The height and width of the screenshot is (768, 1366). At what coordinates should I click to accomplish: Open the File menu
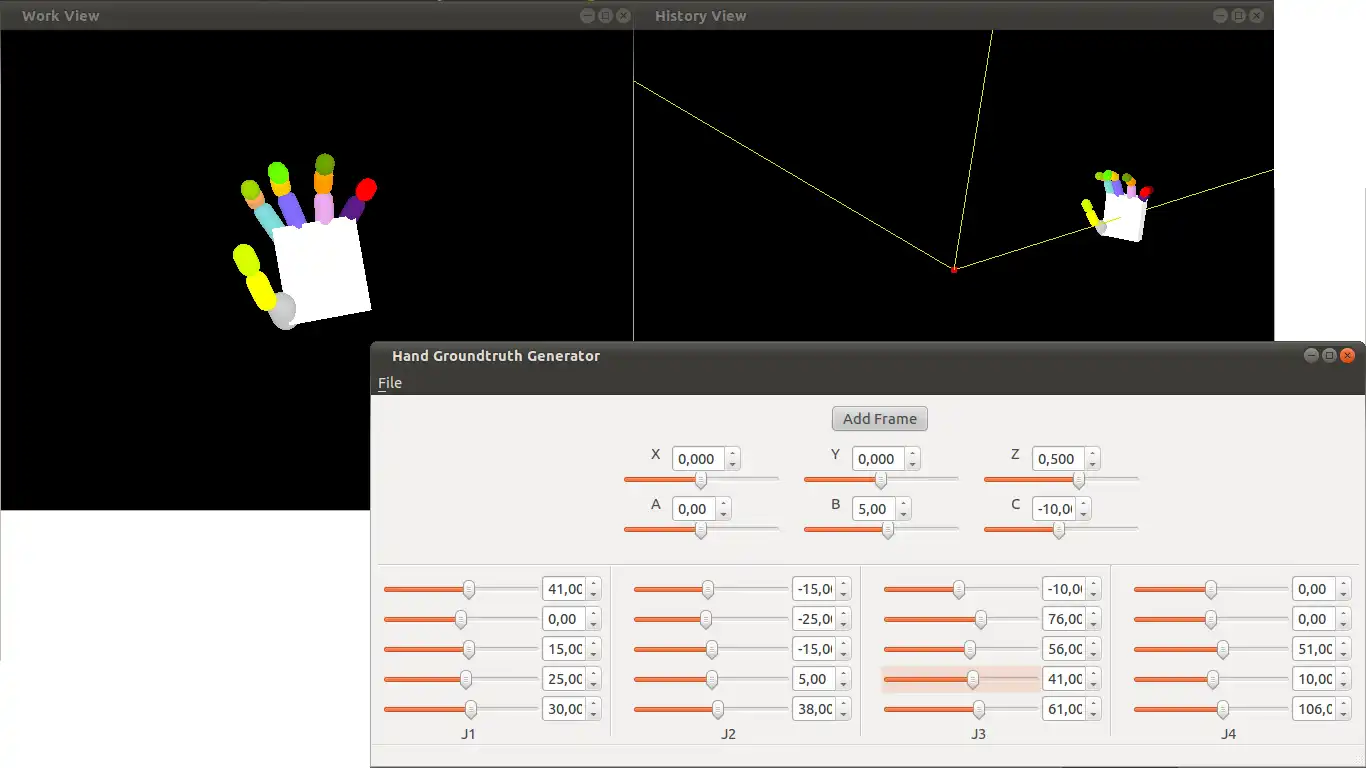pyautogui.click(x=390, y=383)
